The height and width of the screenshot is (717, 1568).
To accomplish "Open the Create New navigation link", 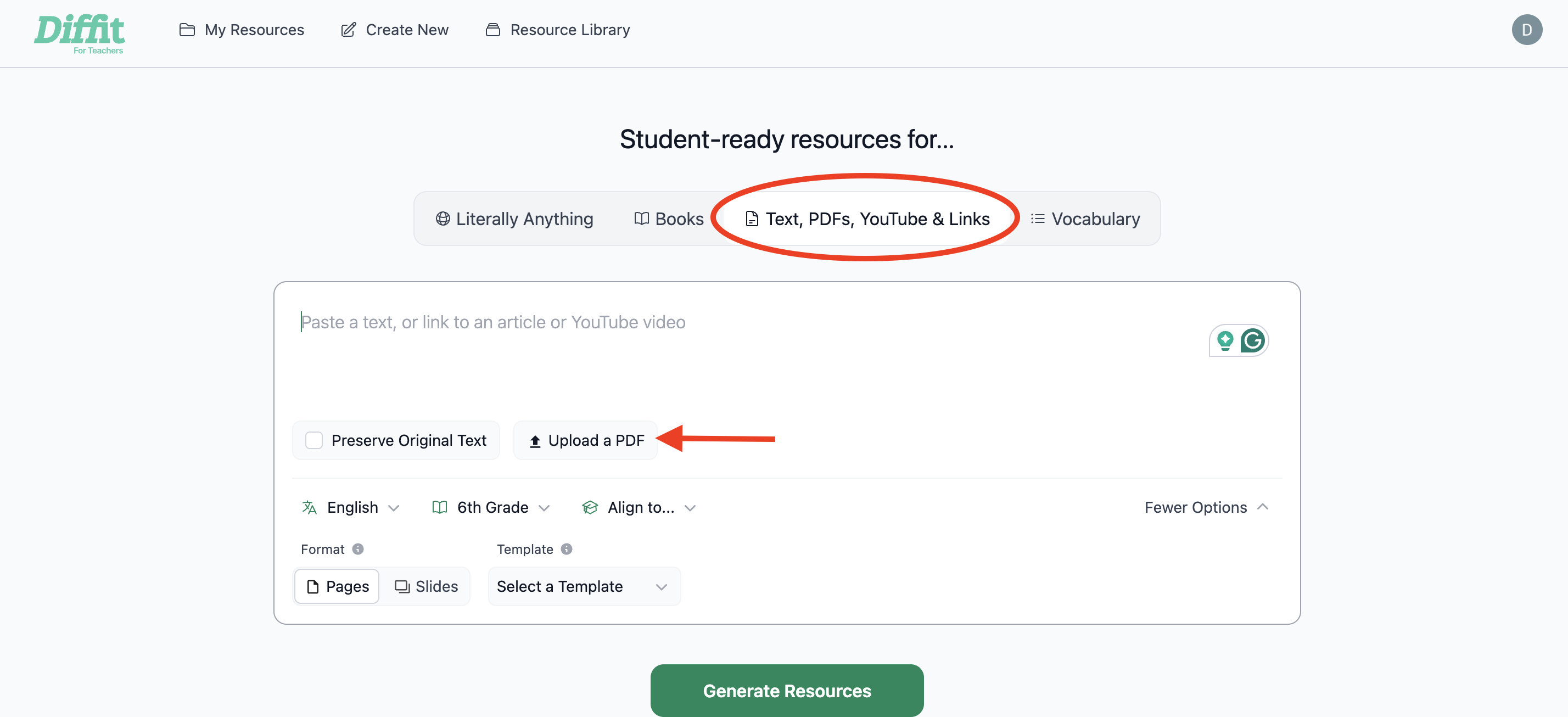I will point(394,30).
